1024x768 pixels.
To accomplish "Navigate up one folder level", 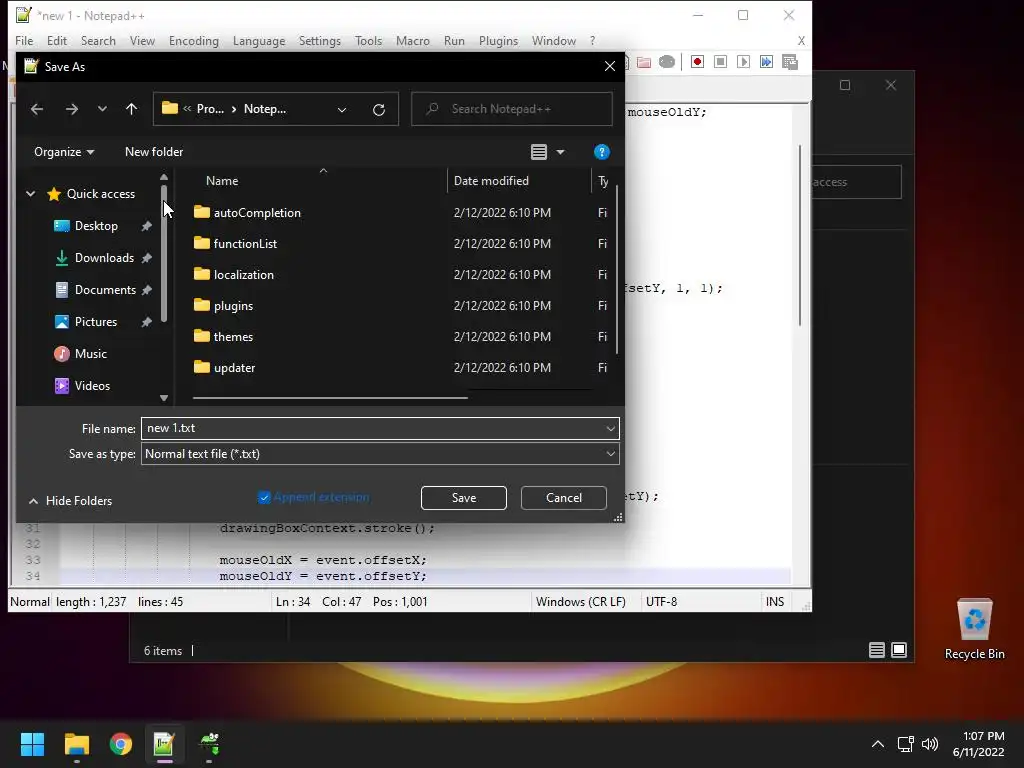I will 131,109.
